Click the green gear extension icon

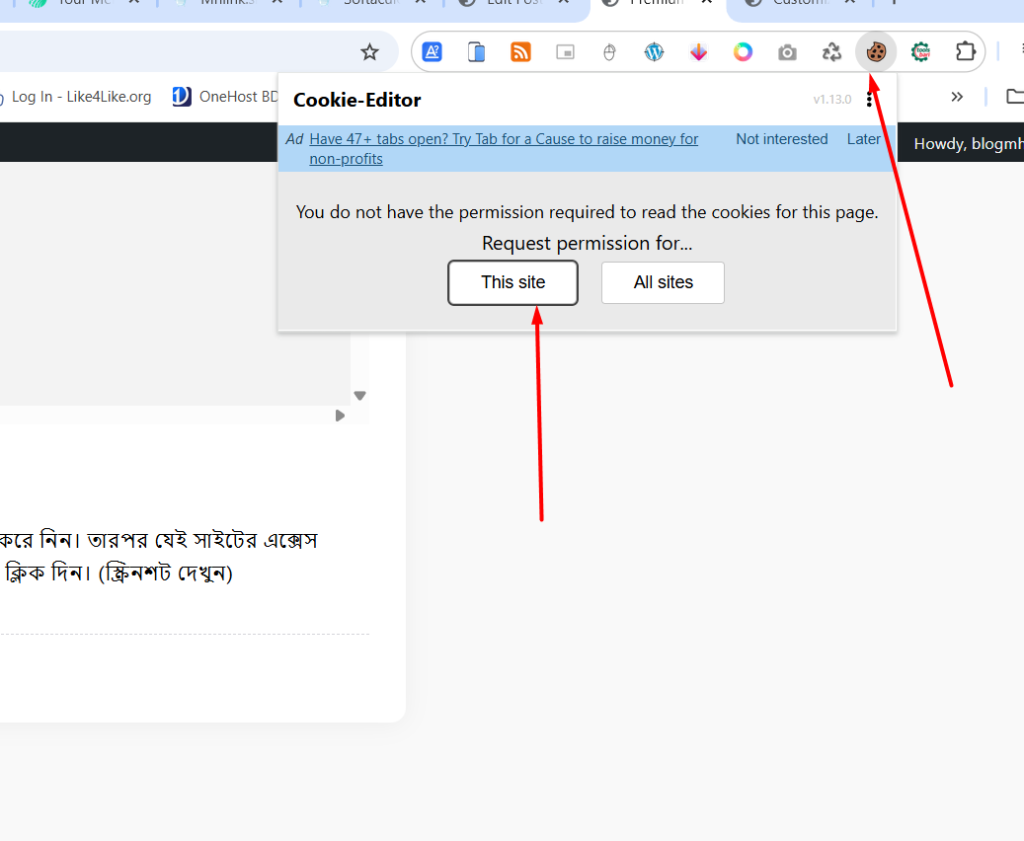[x=920, y=52]
